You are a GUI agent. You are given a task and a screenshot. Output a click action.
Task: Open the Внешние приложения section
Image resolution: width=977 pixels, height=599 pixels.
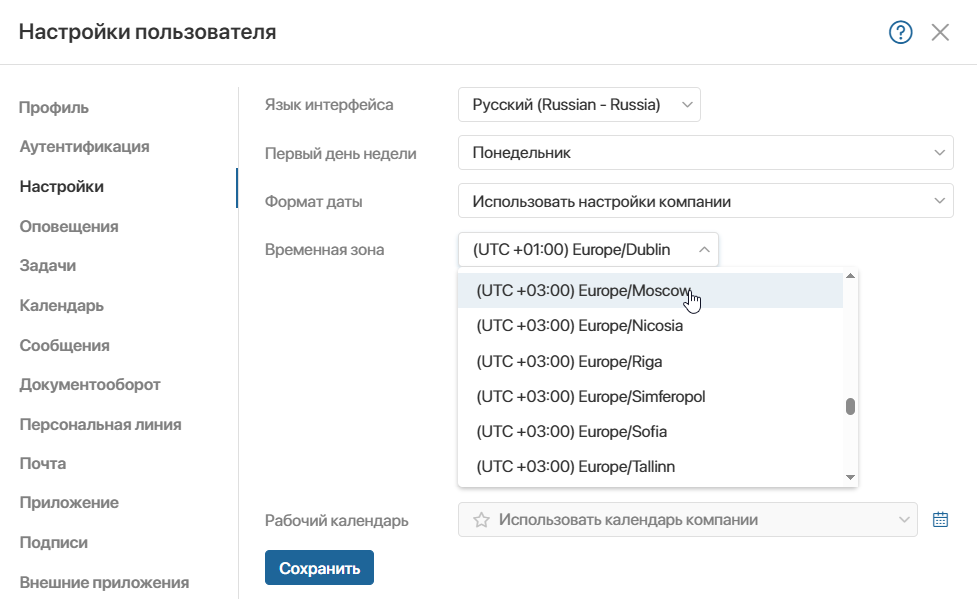coord(104,582)
